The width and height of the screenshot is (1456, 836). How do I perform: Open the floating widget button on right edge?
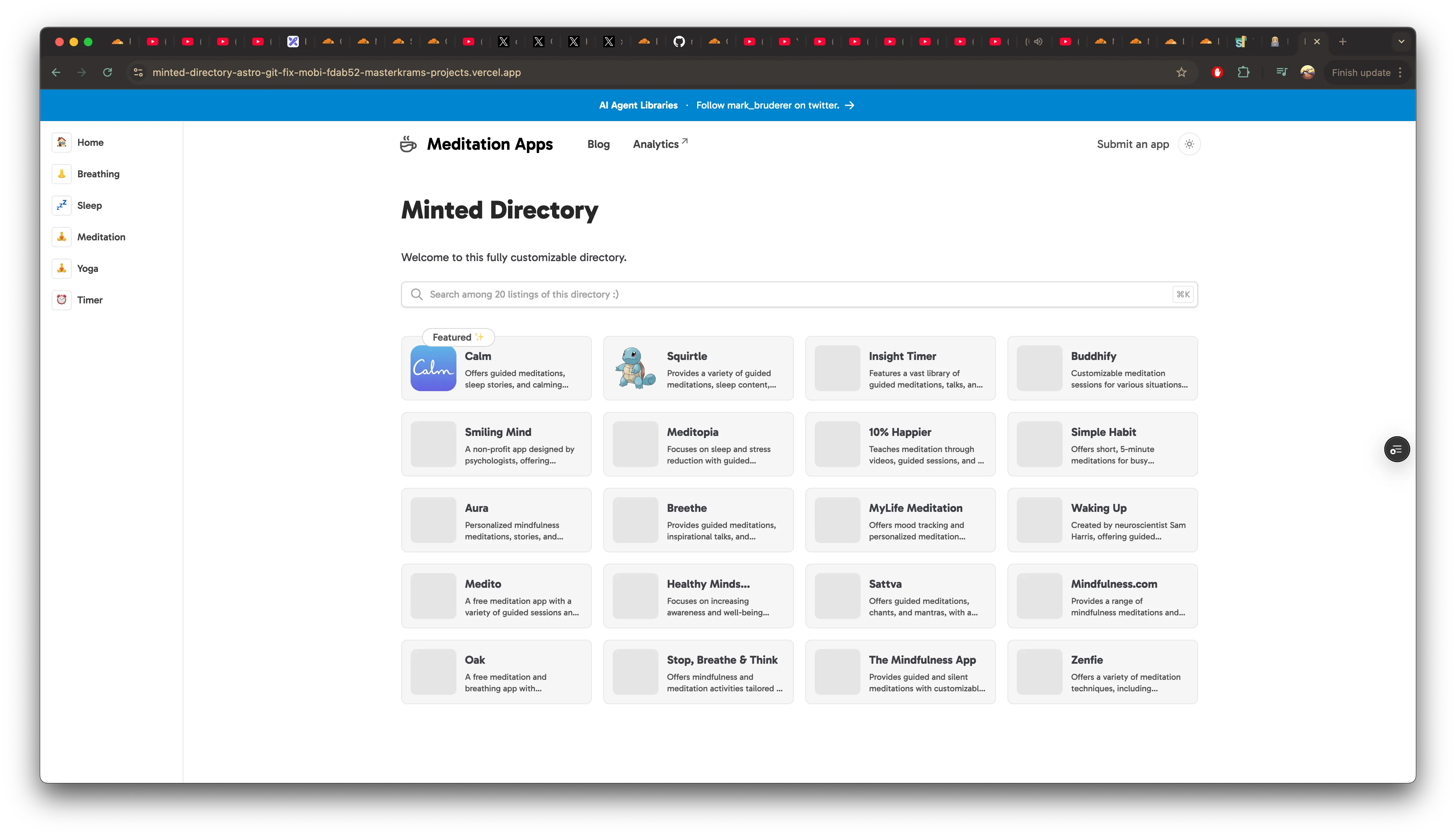pyautogui.click(x=1396, y=450)
